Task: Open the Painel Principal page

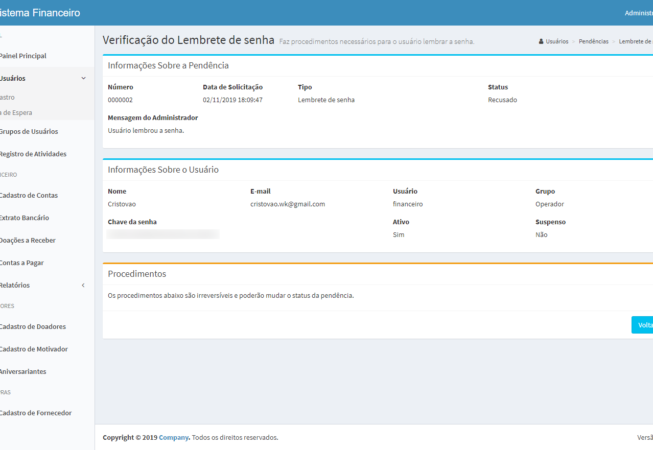Action: click(x=23, y=56)
